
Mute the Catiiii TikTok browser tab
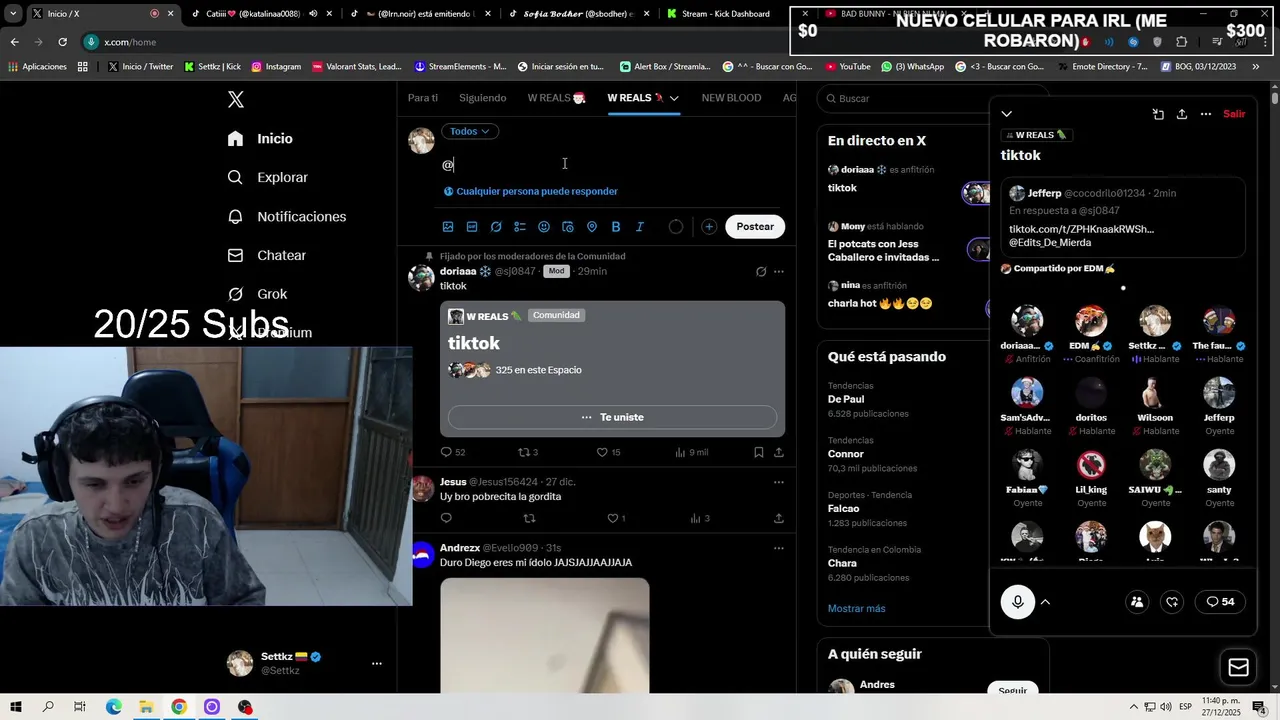(x=312, y=14)
